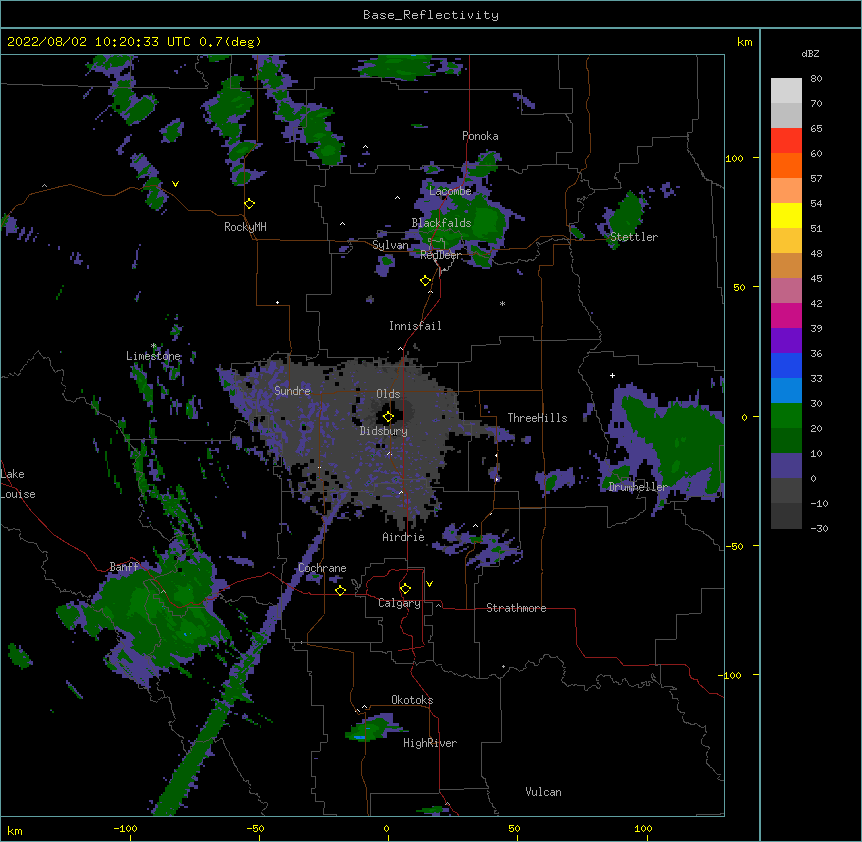Click the Base_Reflectivity title text
This screenshot has width=862, height=842.
click(x=431, y=15)
